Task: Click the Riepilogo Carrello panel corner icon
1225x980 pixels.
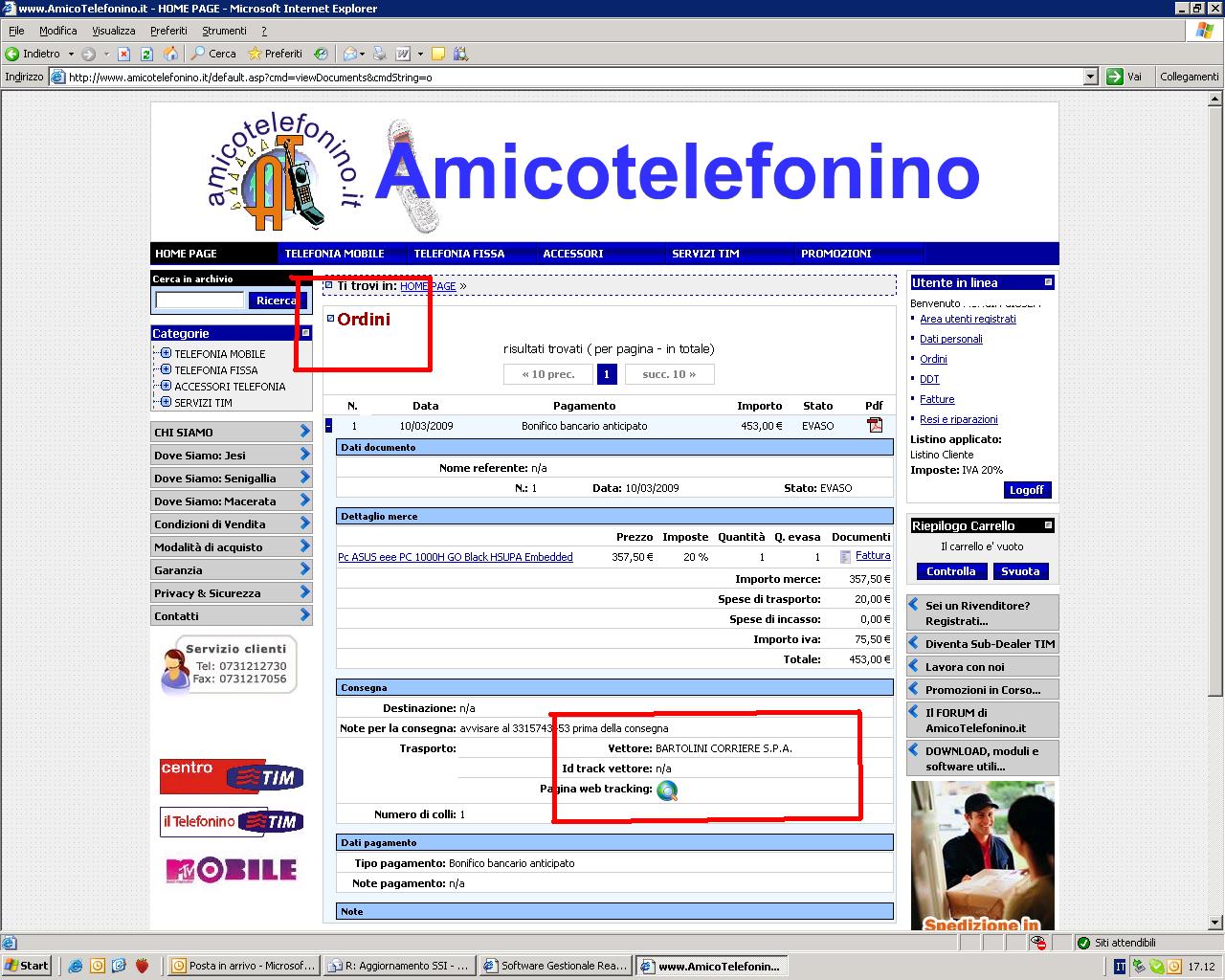Action: click(1048, 525)
